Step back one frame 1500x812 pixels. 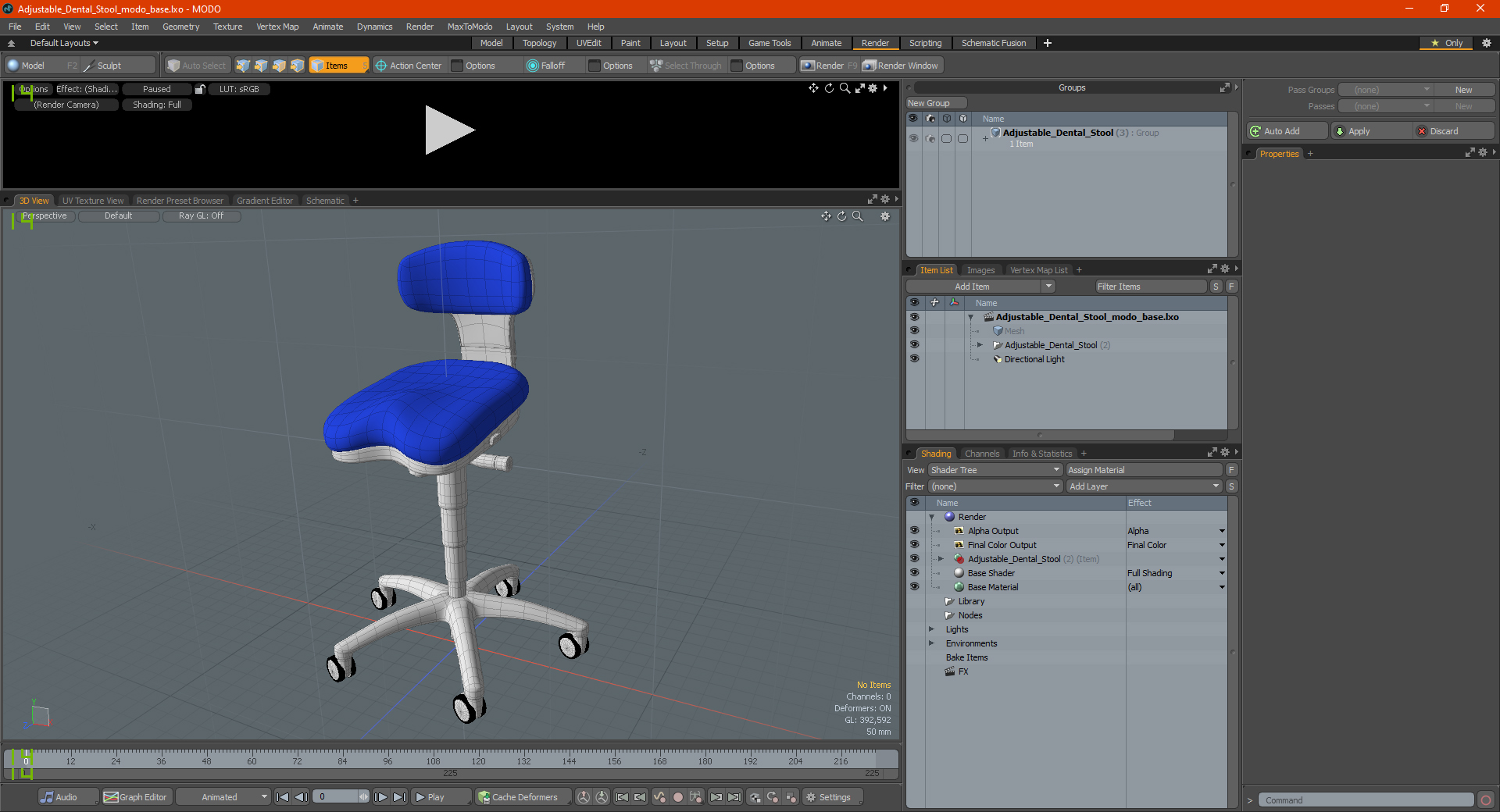301,797
